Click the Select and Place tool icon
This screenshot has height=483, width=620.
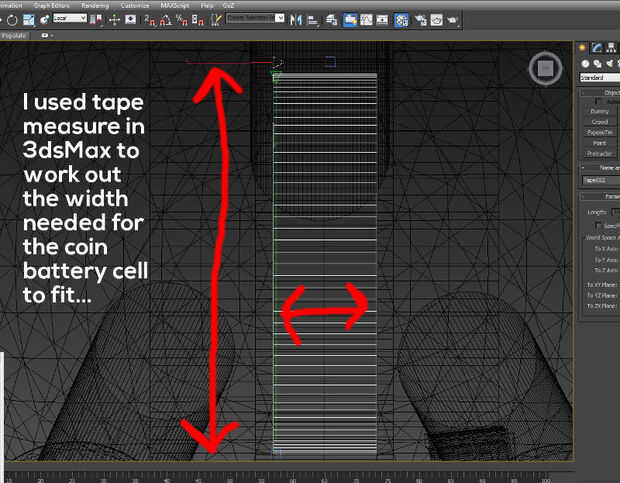tap(44, 19)
